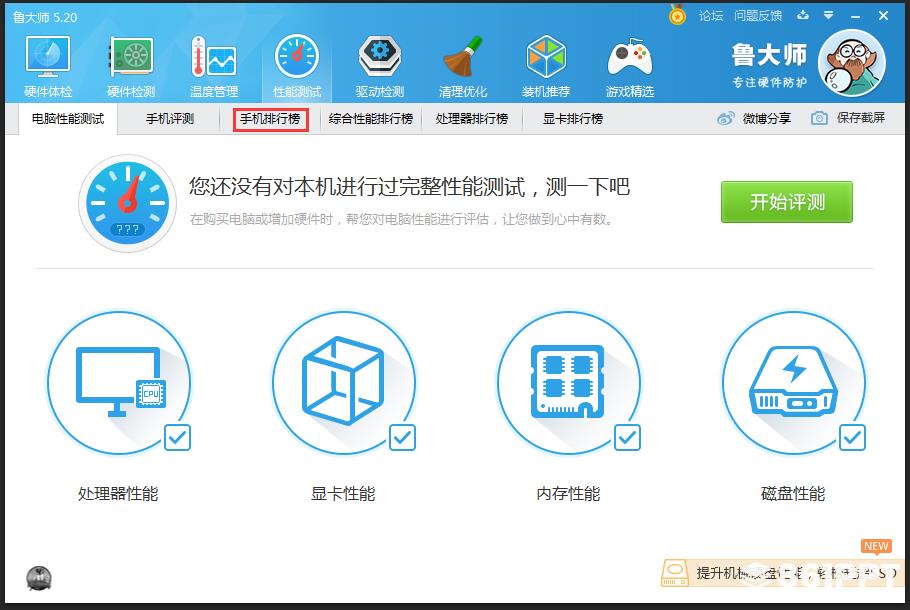Switch to the 电脑性能测试 tab
This screenshot has height=610, width=910.
68,119
